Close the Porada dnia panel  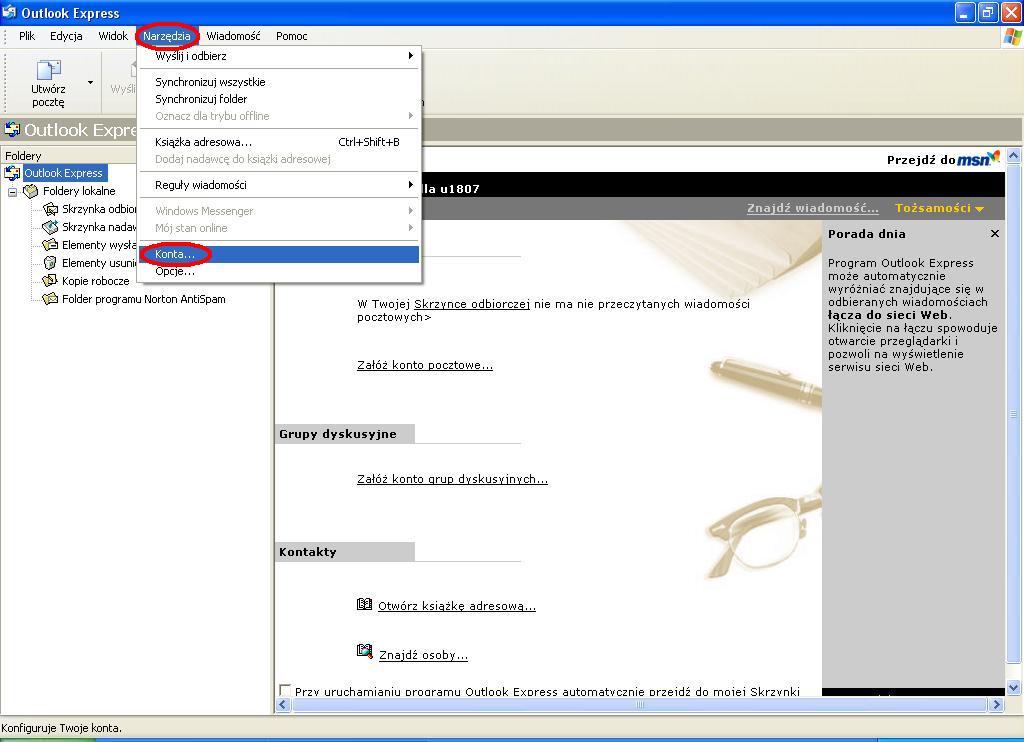994,234
